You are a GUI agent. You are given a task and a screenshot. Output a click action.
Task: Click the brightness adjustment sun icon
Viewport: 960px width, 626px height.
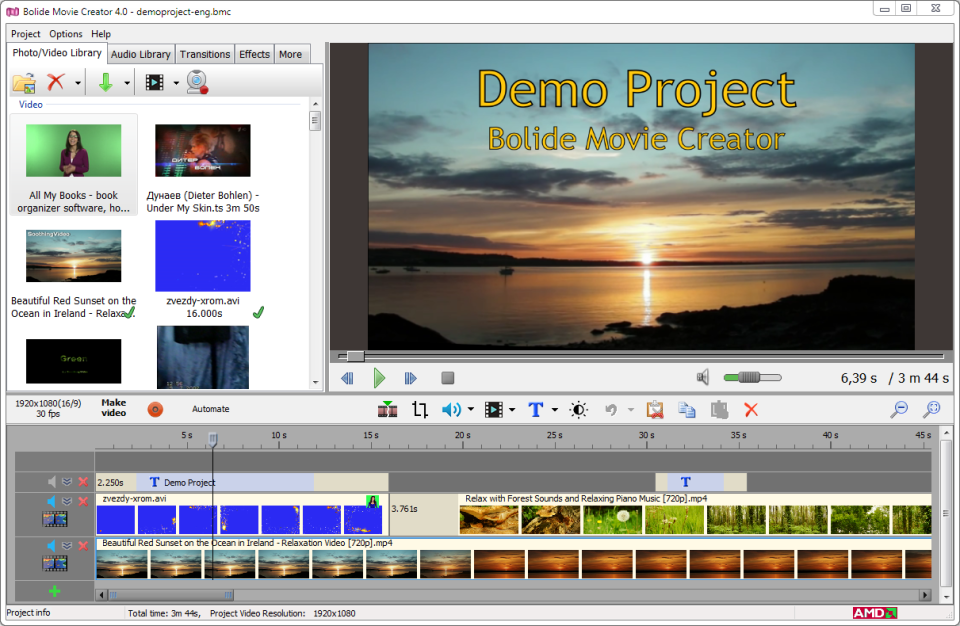coord(579,409)
